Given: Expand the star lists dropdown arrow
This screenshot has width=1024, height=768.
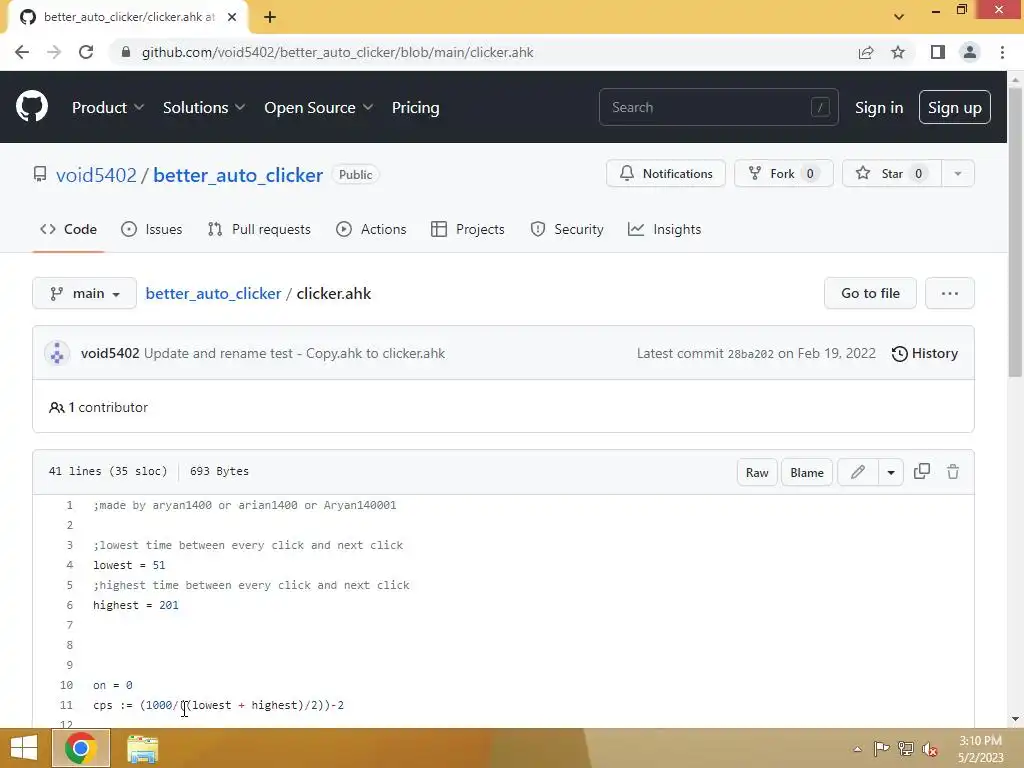Looking at the screenshot, I should 958,174.
